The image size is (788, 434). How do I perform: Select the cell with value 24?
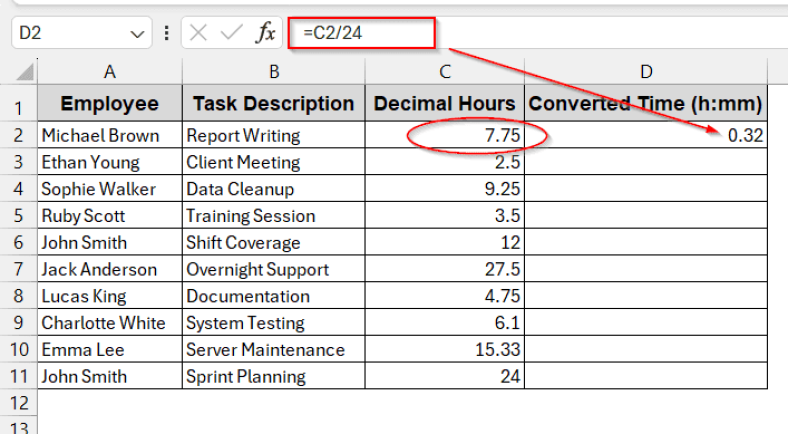[445, 376]
